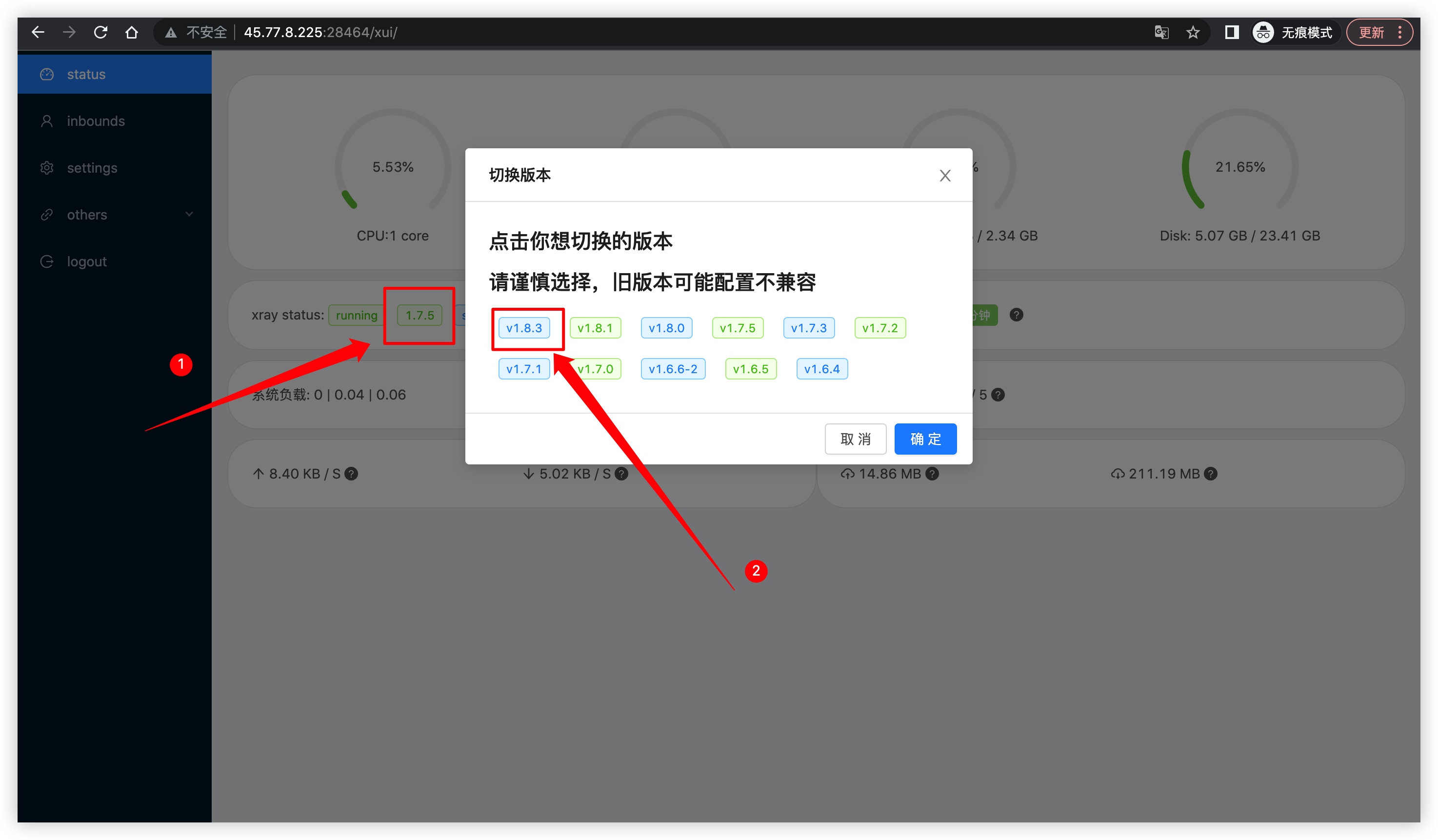Click the blue 确定 confirm button
The image size is (1438, 840).
[x=925, y=439]
